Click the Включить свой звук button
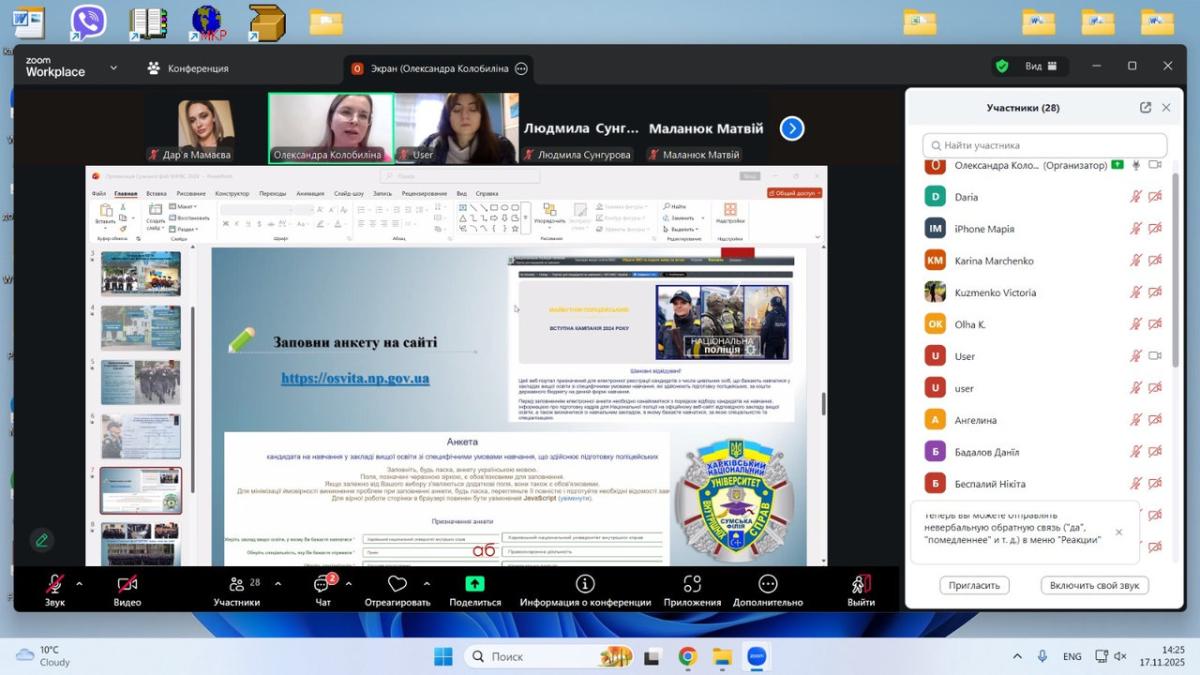This screenshot has width=1200, height=675. 1094,585
